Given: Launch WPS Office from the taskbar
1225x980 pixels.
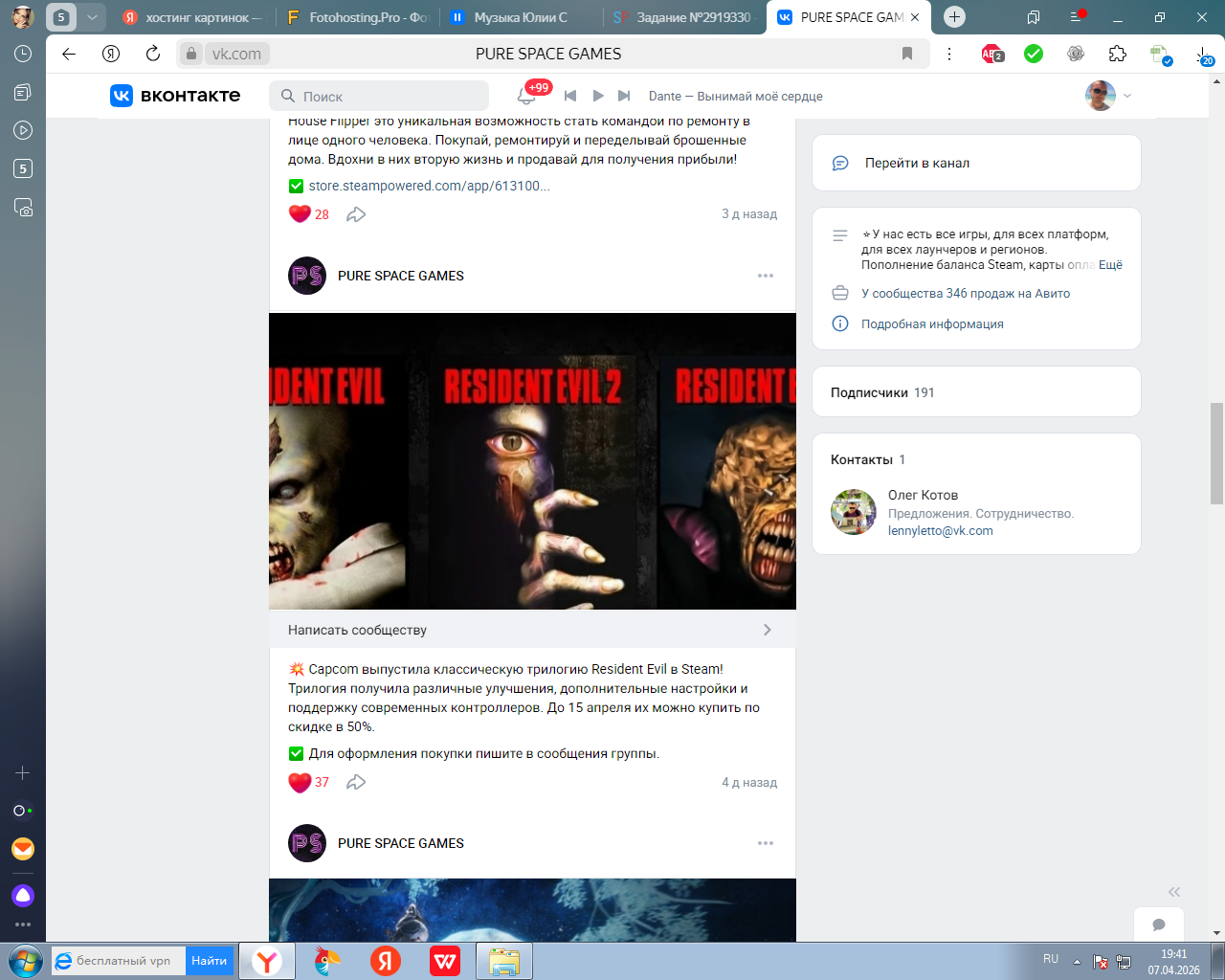Looking at the screenshot, I should pyautogui.click(x=445, y=961).
